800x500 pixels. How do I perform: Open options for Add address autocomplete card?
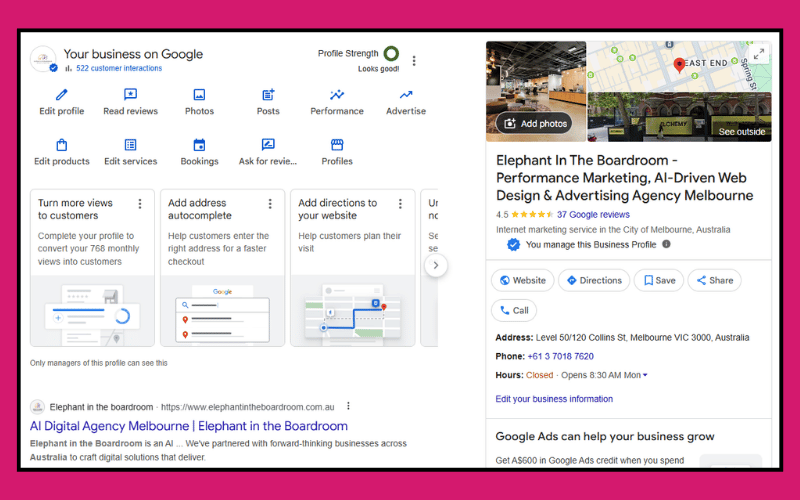270,204
